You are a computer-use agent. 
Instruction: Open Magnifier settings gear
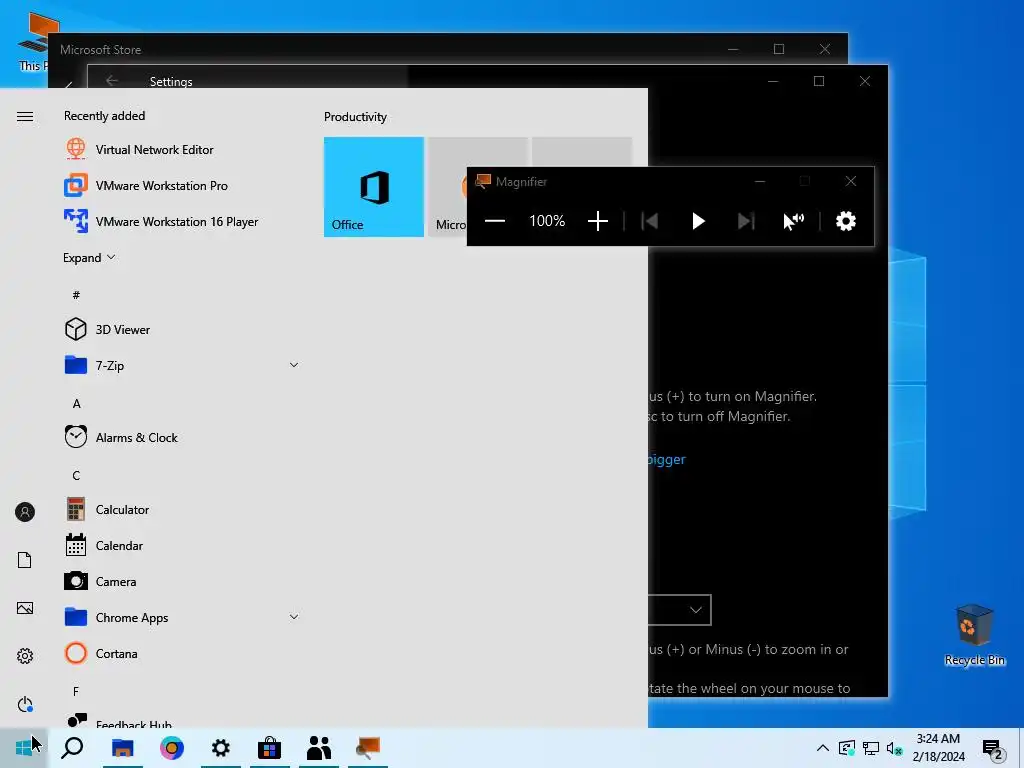[846, 221]
